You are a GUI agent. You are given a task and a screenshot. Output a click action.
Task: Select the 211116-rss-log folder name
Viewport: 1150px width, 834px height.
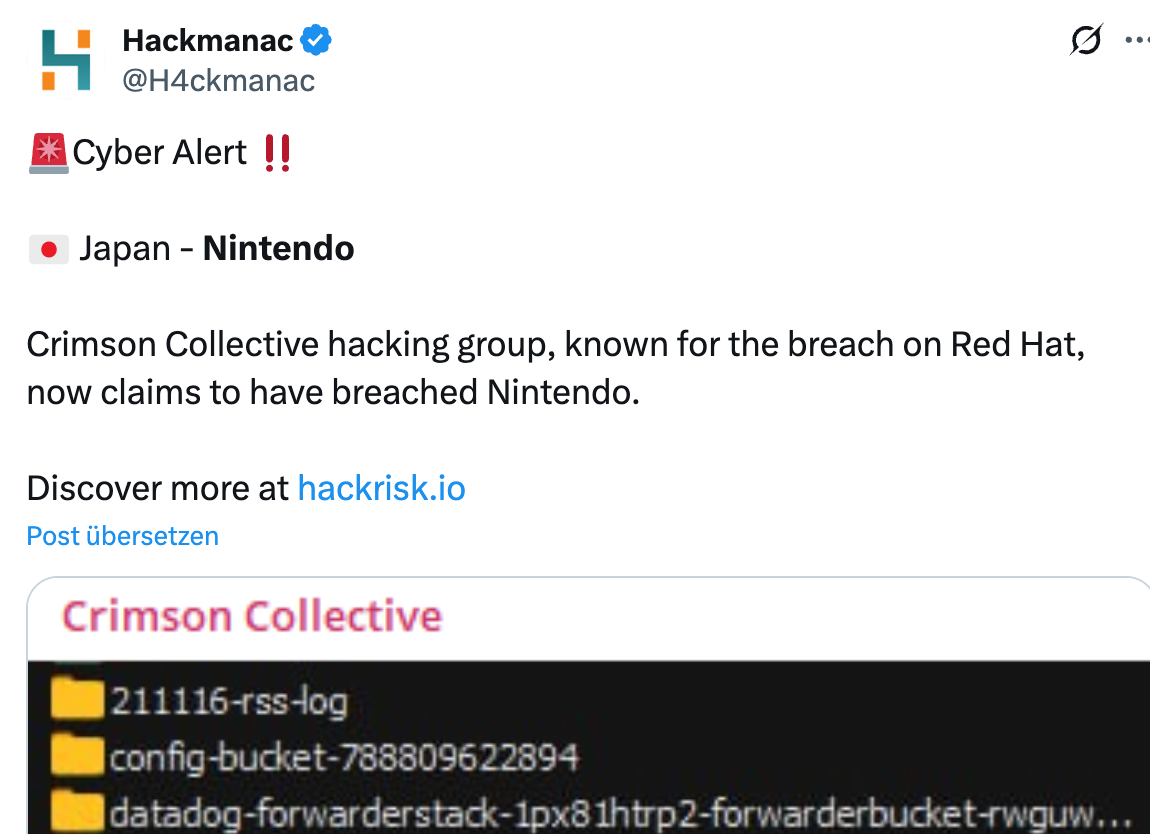(x=228, y=701)
